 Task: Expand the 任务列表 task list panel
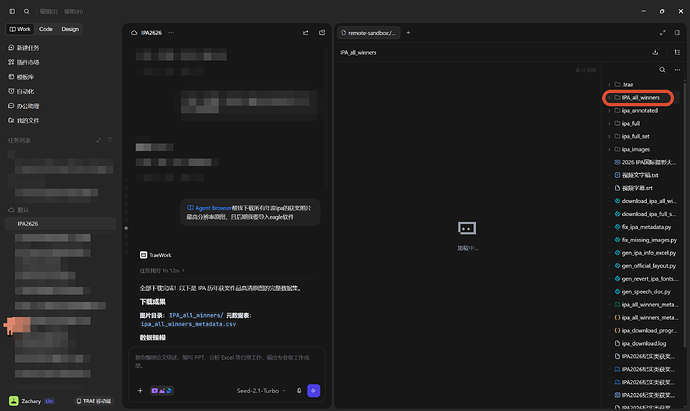pyautogui.click(x=98, y=140)
